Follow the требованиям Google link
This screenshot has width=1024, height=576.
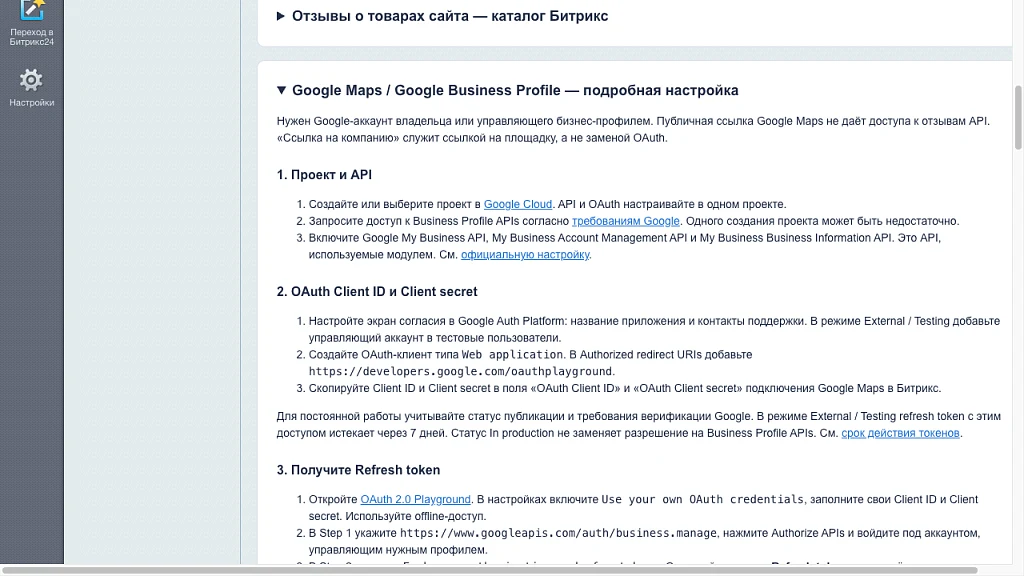(626, 221)
